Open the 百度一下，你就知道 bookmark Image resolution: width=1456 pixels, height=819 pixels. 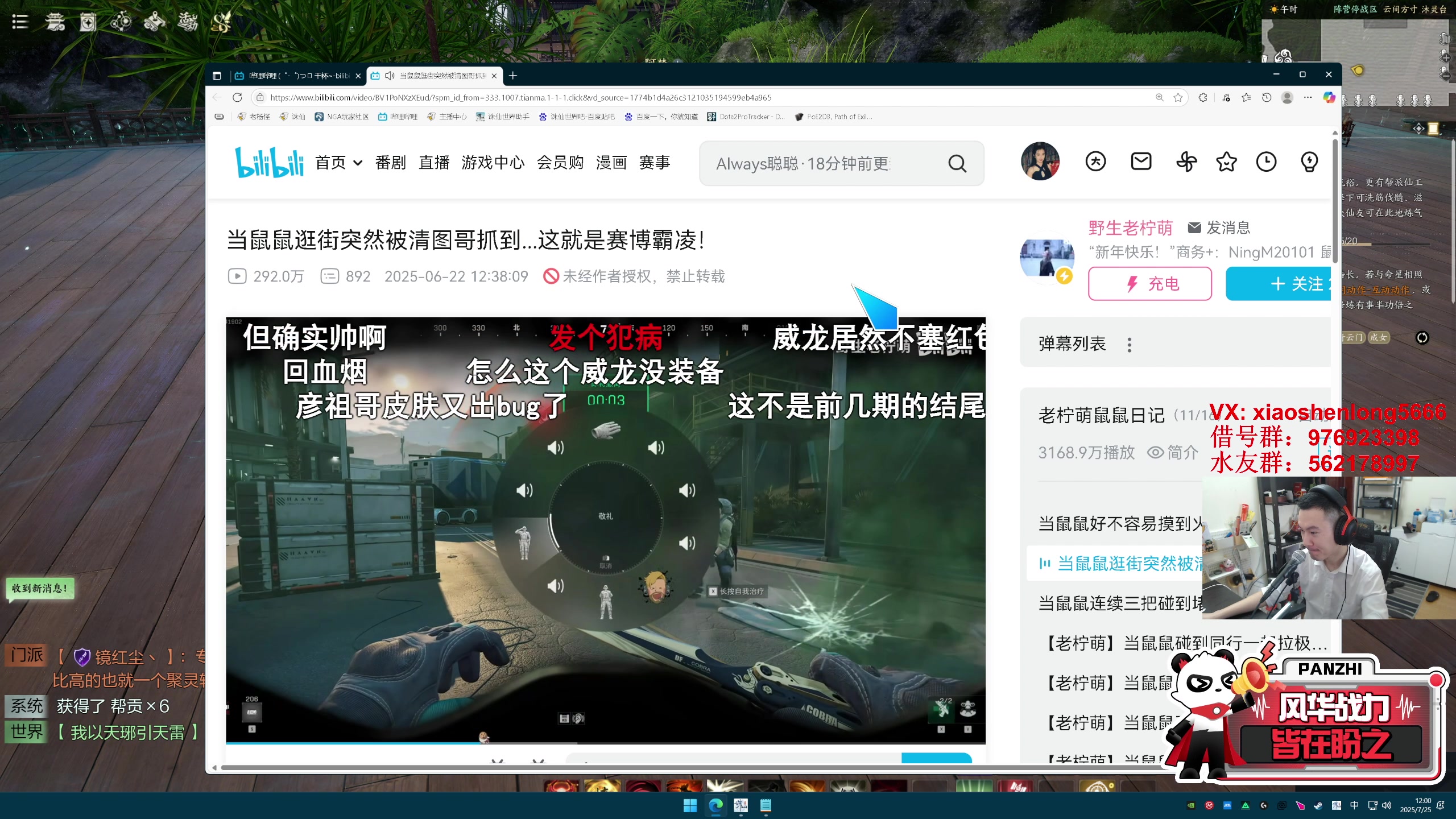(x=661, y=117)
